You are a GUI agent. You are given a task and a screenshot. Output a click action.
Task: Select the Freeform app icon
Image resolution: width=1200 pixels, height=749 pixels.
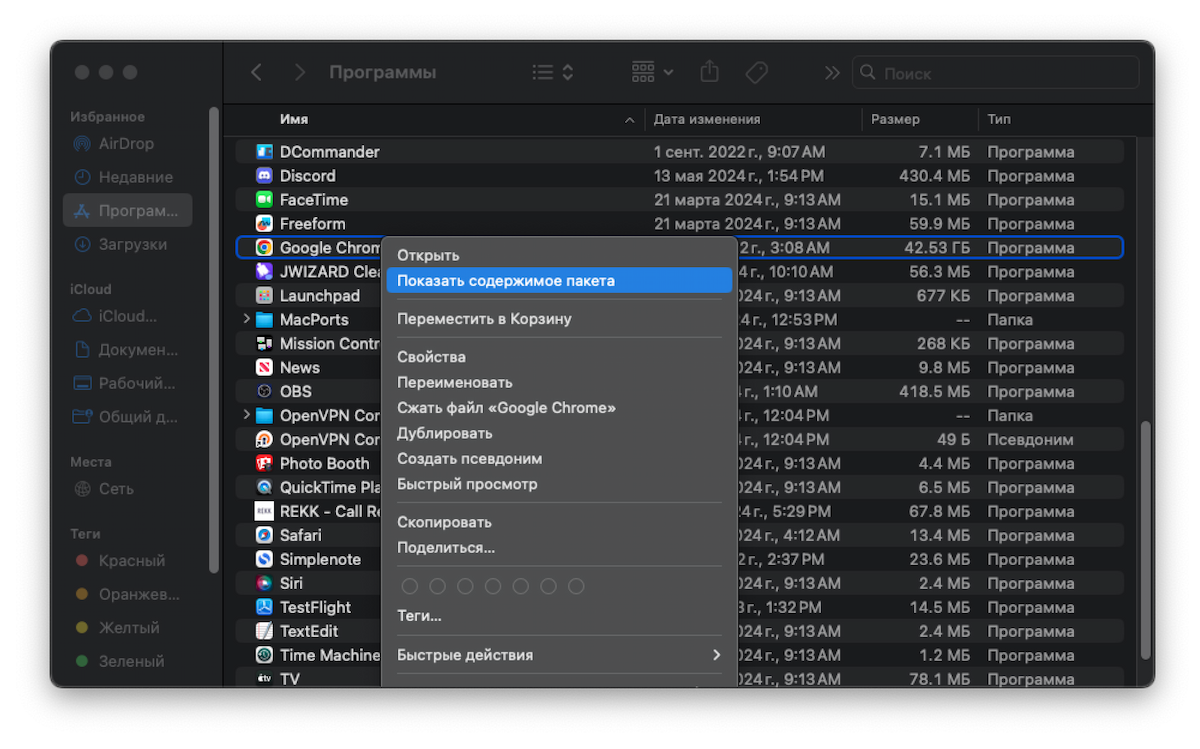264,224
